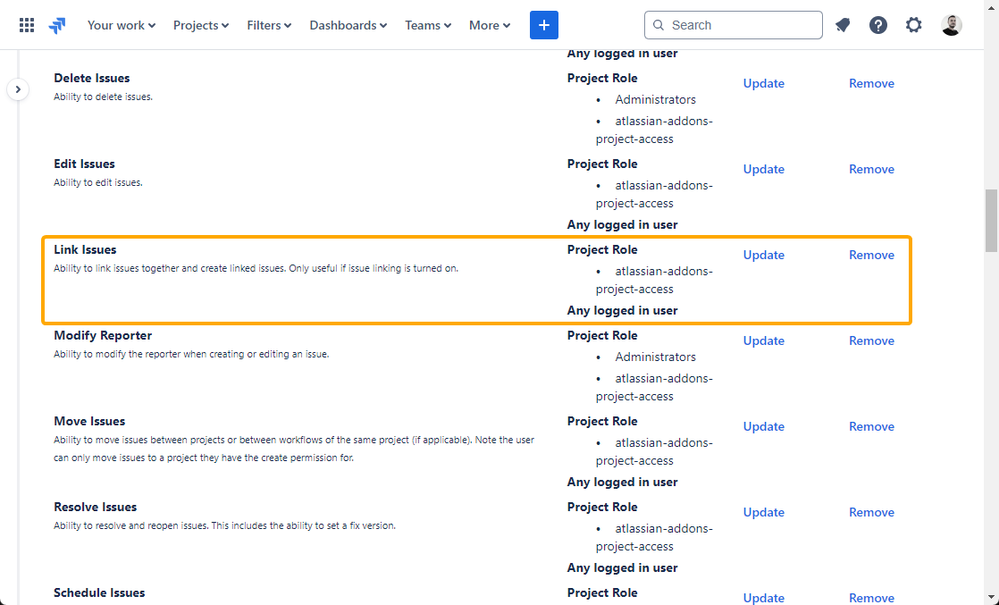The width and height of the screenshot is (999, 605).
Task: Open the settings gear icon
Action: [x=914, y=25]
